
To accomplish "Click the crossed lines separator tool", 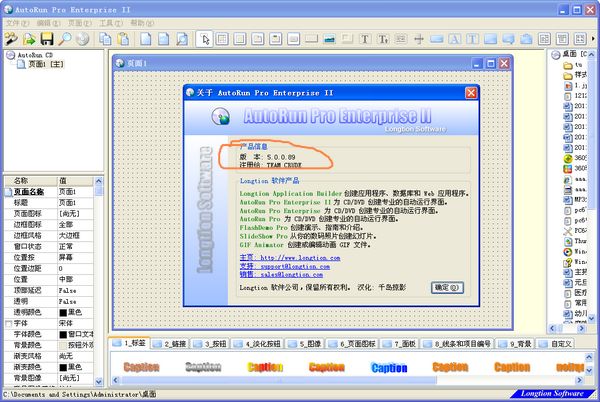I will click(419, 39).
